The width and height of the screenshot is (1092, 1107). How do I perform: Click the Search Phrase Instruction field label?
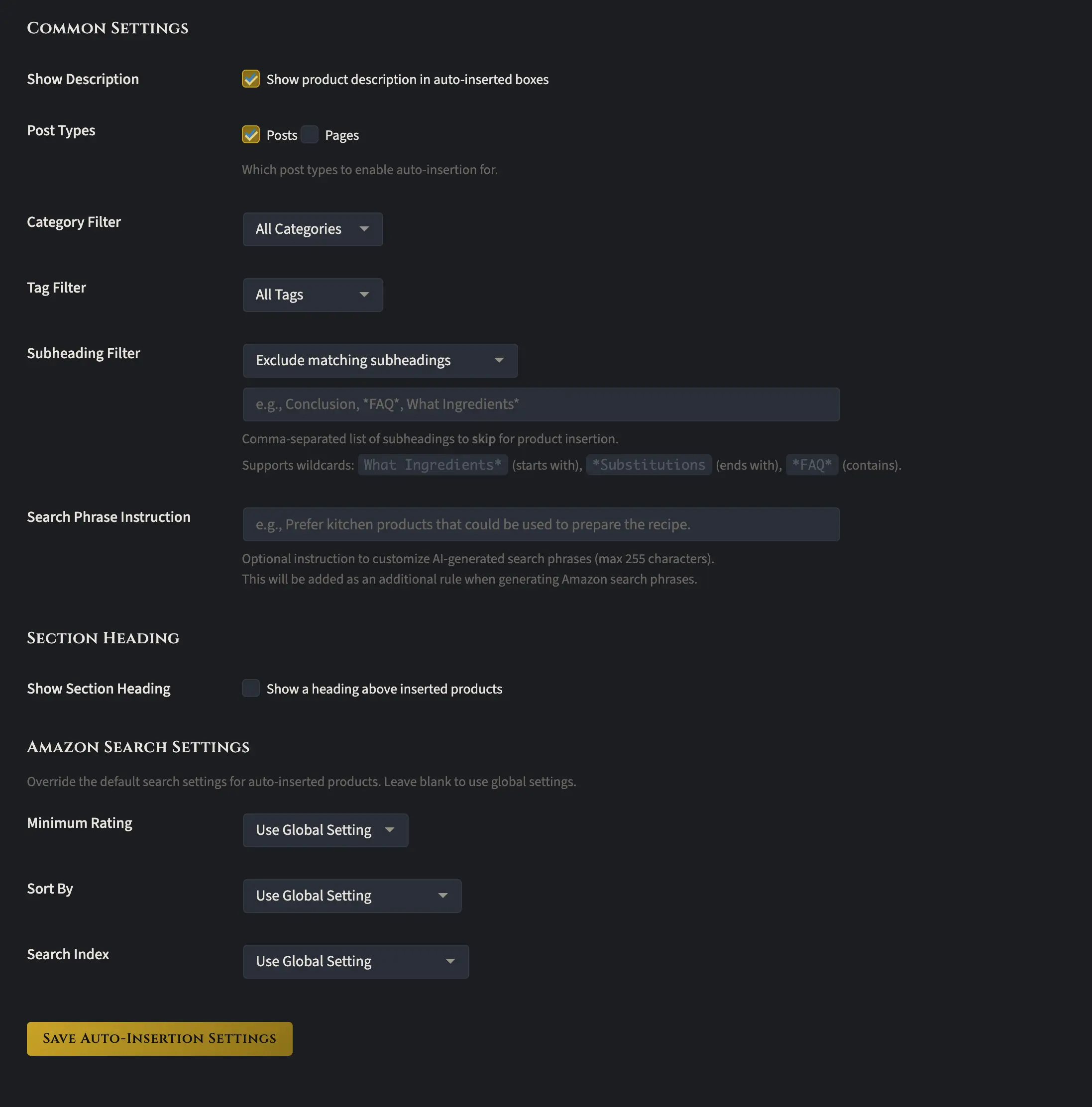[x=109, y=517]
